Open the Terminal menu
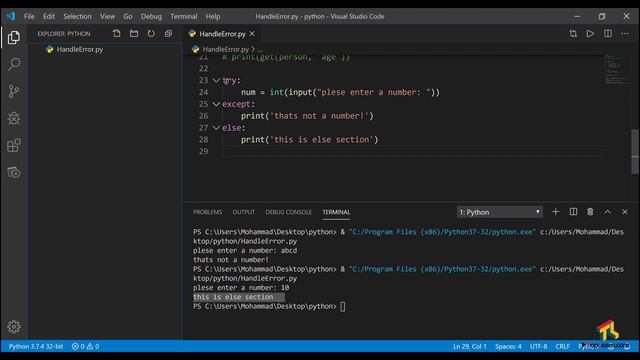Viewport: 640px width, 360px height. 184,16
